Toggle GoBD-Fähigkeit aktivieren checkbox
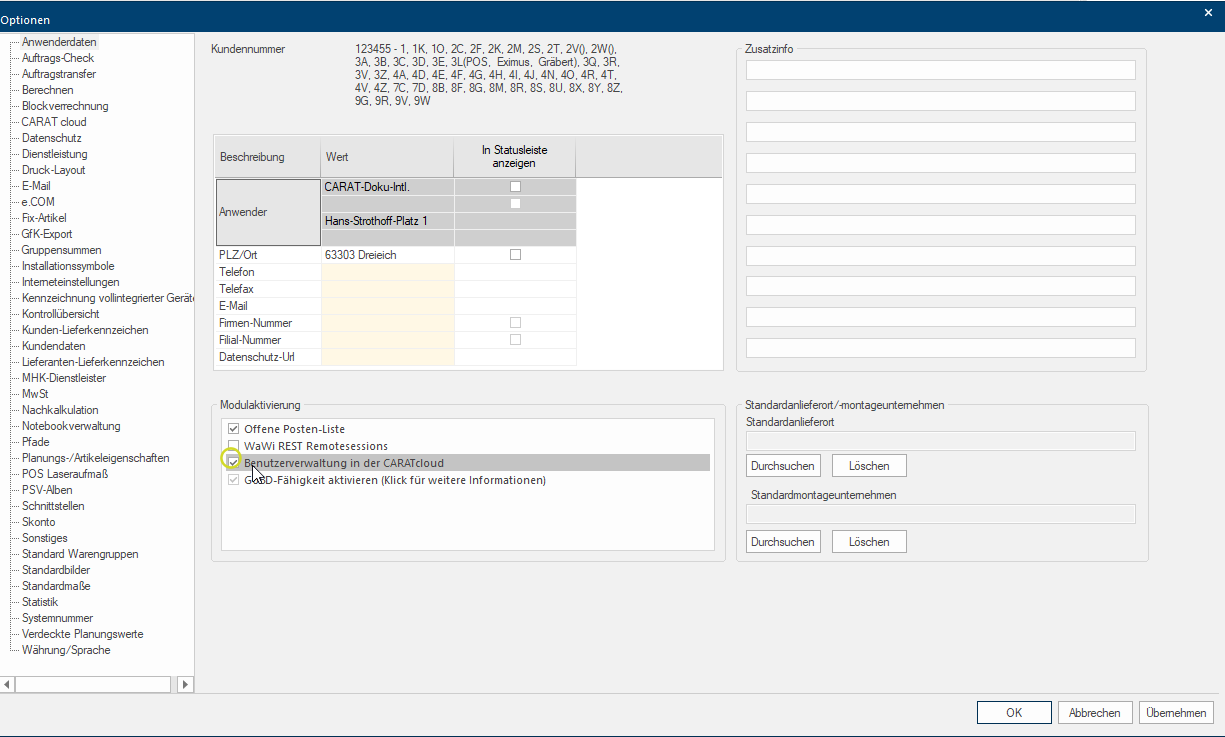The image size is (1225, 737). pos(233,480)
